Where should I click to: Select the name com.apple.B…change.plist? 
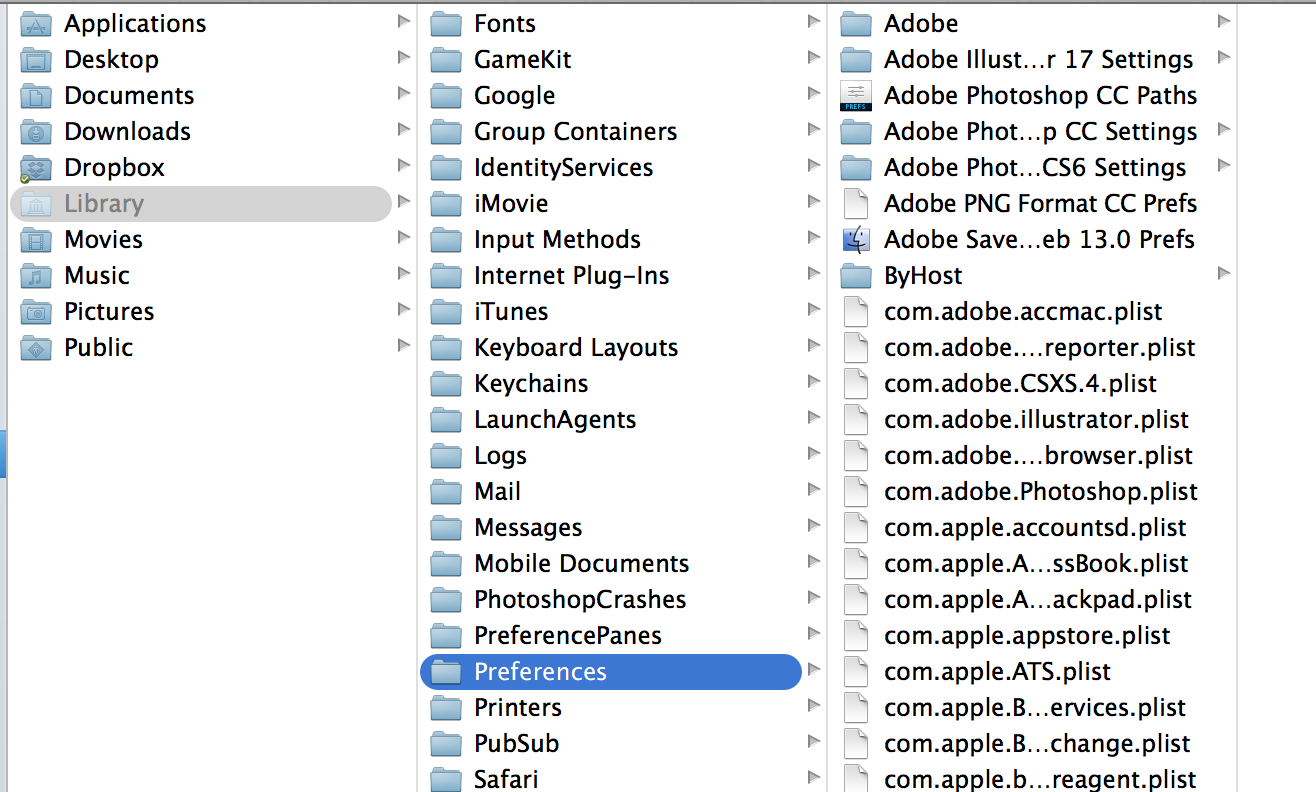1037,744
